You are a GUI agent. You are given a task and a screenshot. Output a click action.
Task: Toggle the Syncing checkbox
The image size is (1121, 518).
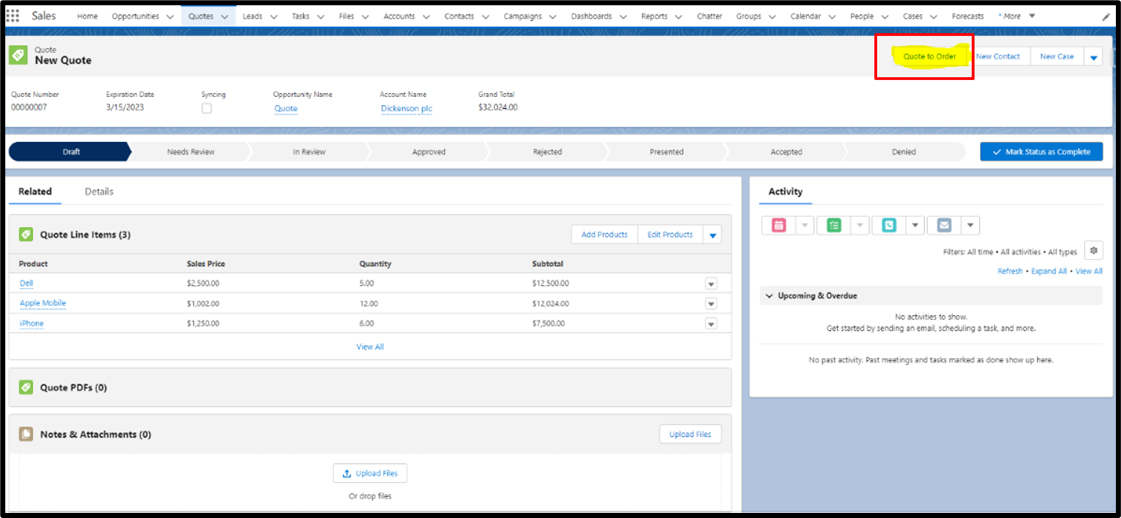207,108
